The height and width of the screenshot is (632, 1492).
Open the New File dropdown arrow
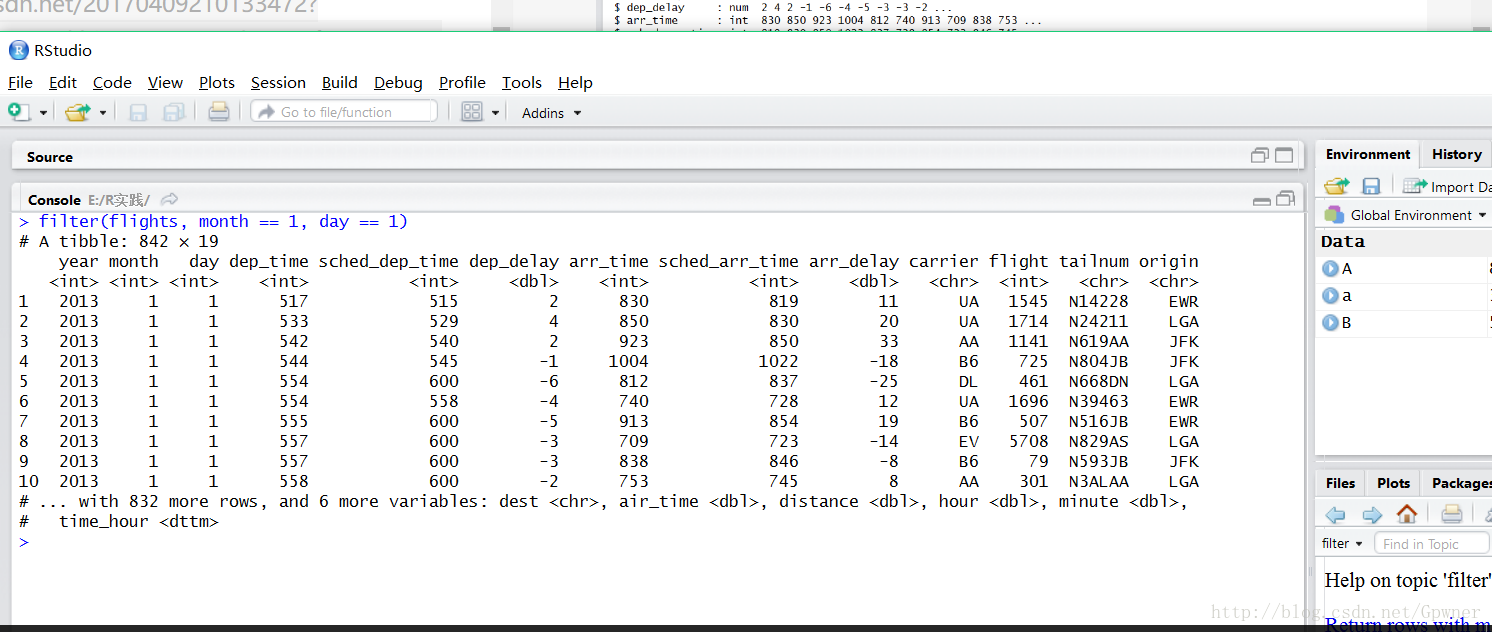point(43,113)
